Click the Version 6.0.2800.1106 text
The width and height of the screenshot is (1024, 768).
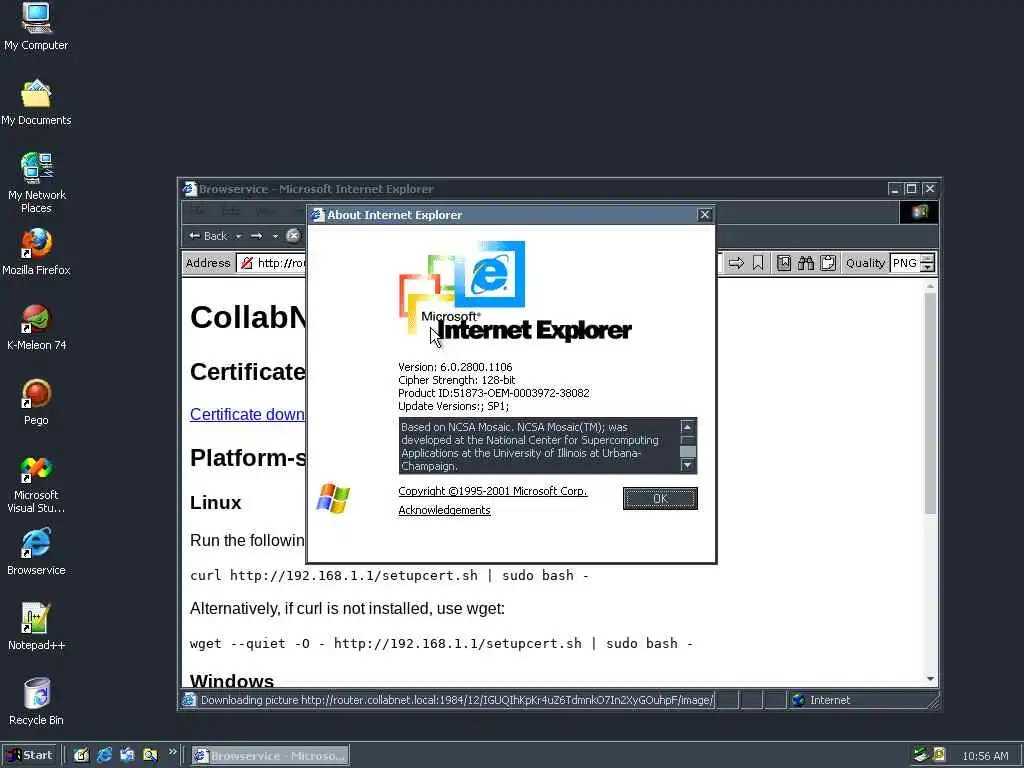[x=455, y=367]
